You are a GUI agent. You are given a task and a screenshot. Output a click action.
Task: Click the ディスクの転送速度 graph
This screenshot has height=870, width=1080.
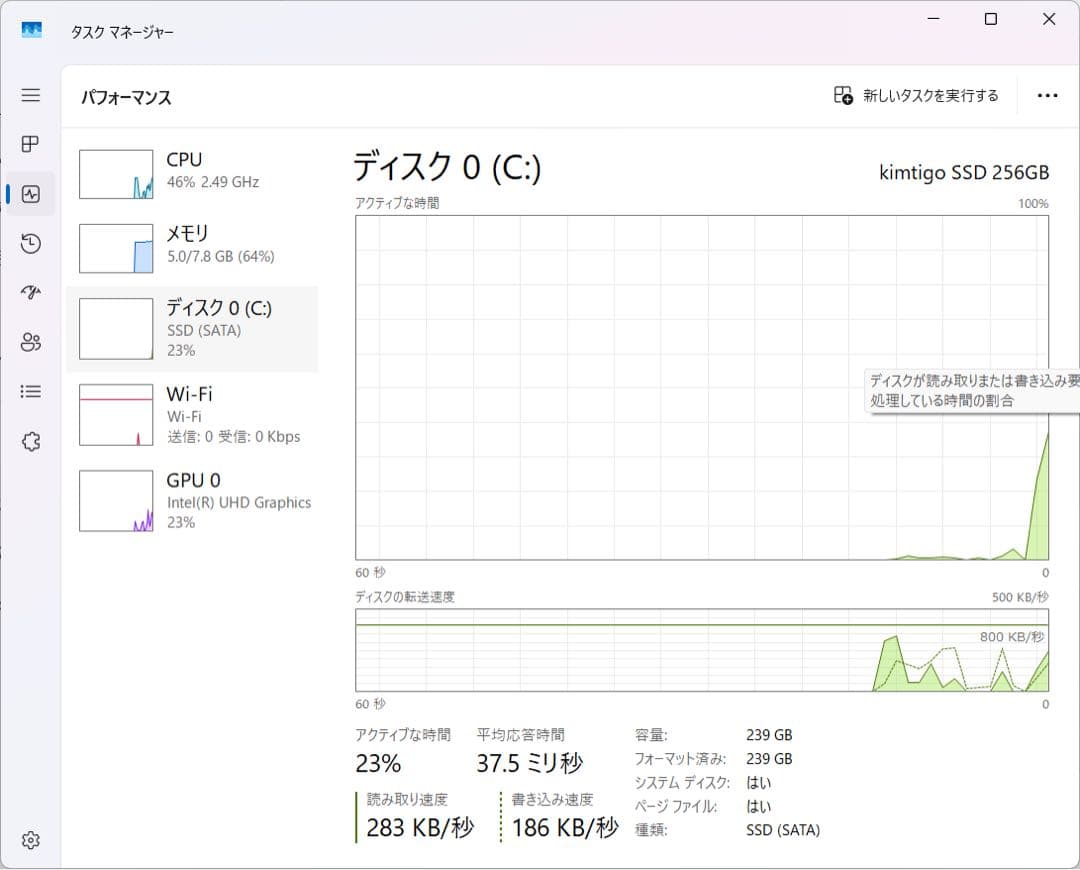[700, 655]
